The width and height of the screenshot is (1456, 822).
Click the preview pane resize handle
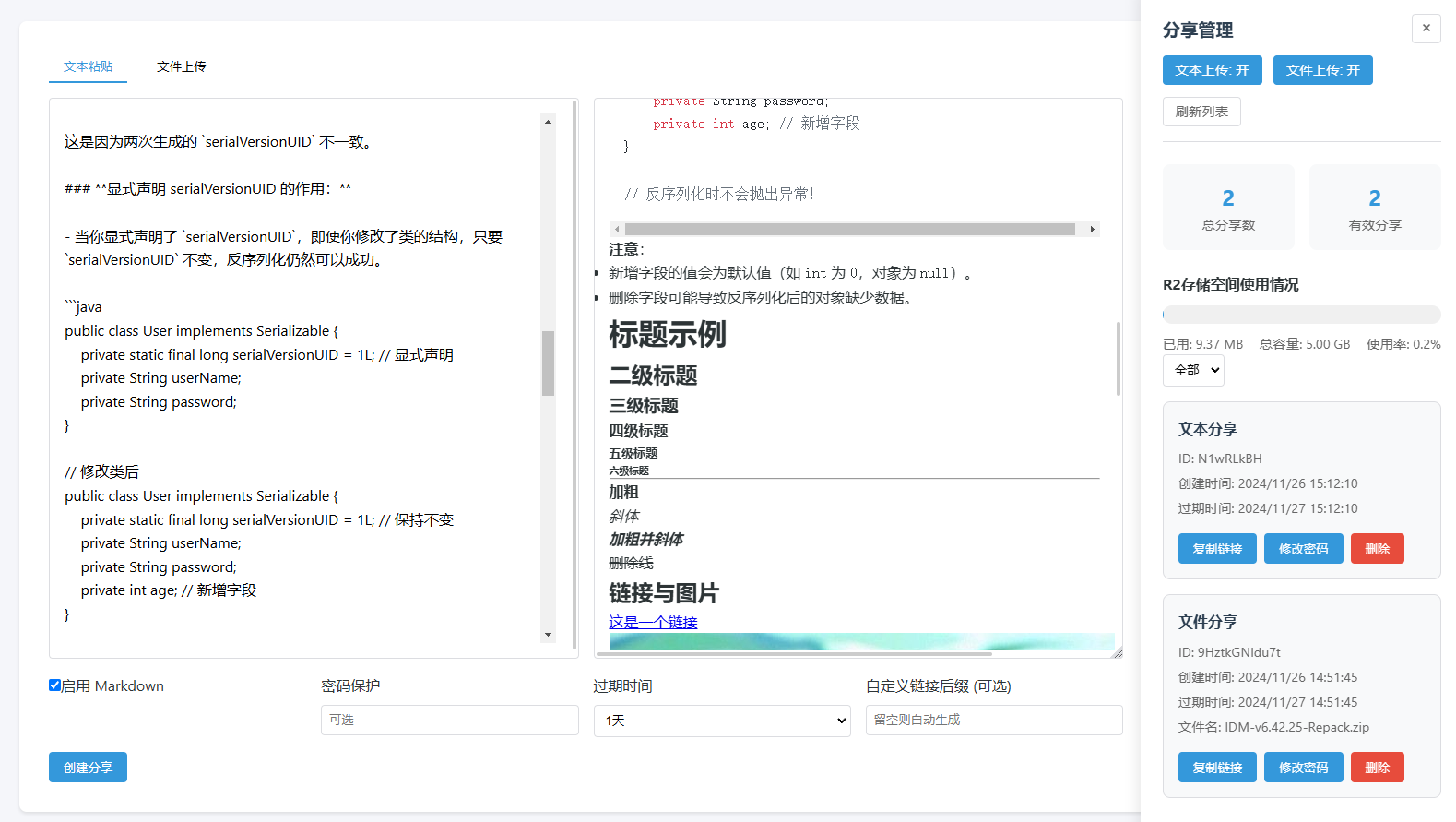tap(1118, 653)
